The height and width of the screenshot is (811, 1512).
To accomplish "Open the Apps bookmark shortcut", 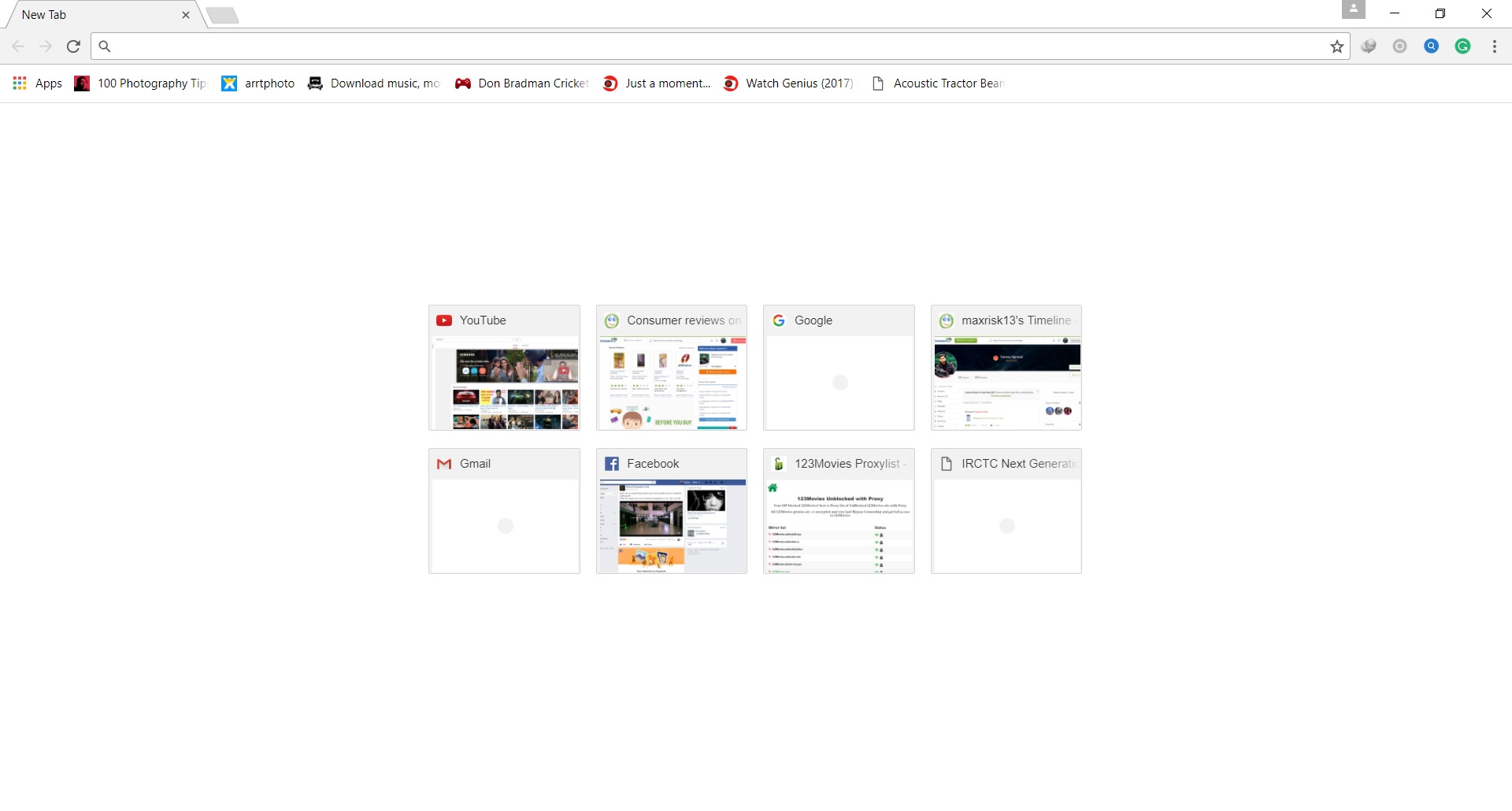I will [x=37, y=83].
